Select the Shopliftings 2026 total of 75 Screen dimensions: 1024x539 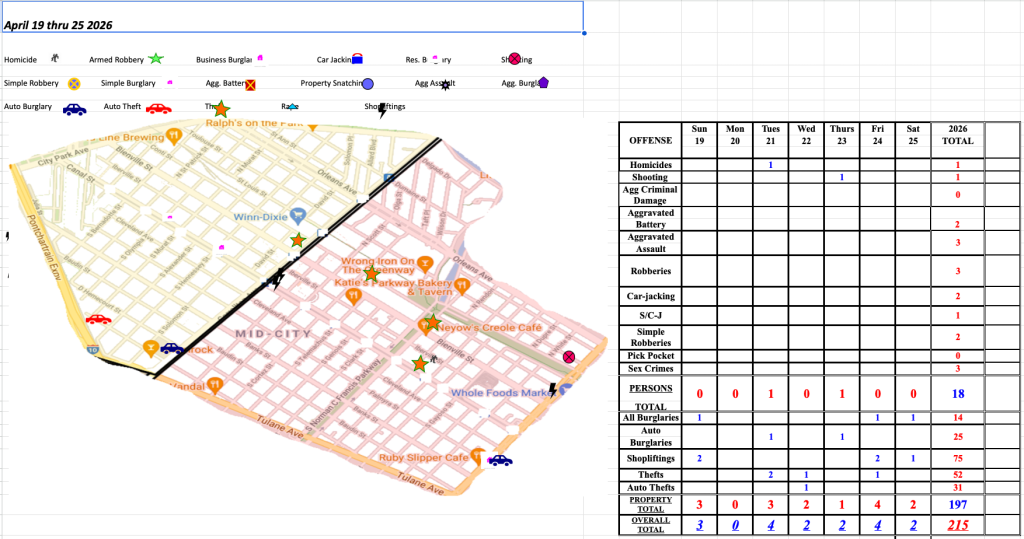(957, 458)
